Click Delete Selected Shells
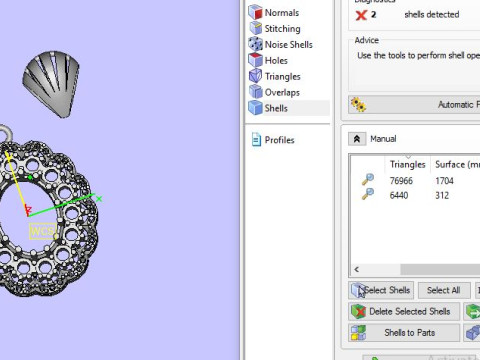Viewport: 480px width, 360px height. [x=404, y=312]
